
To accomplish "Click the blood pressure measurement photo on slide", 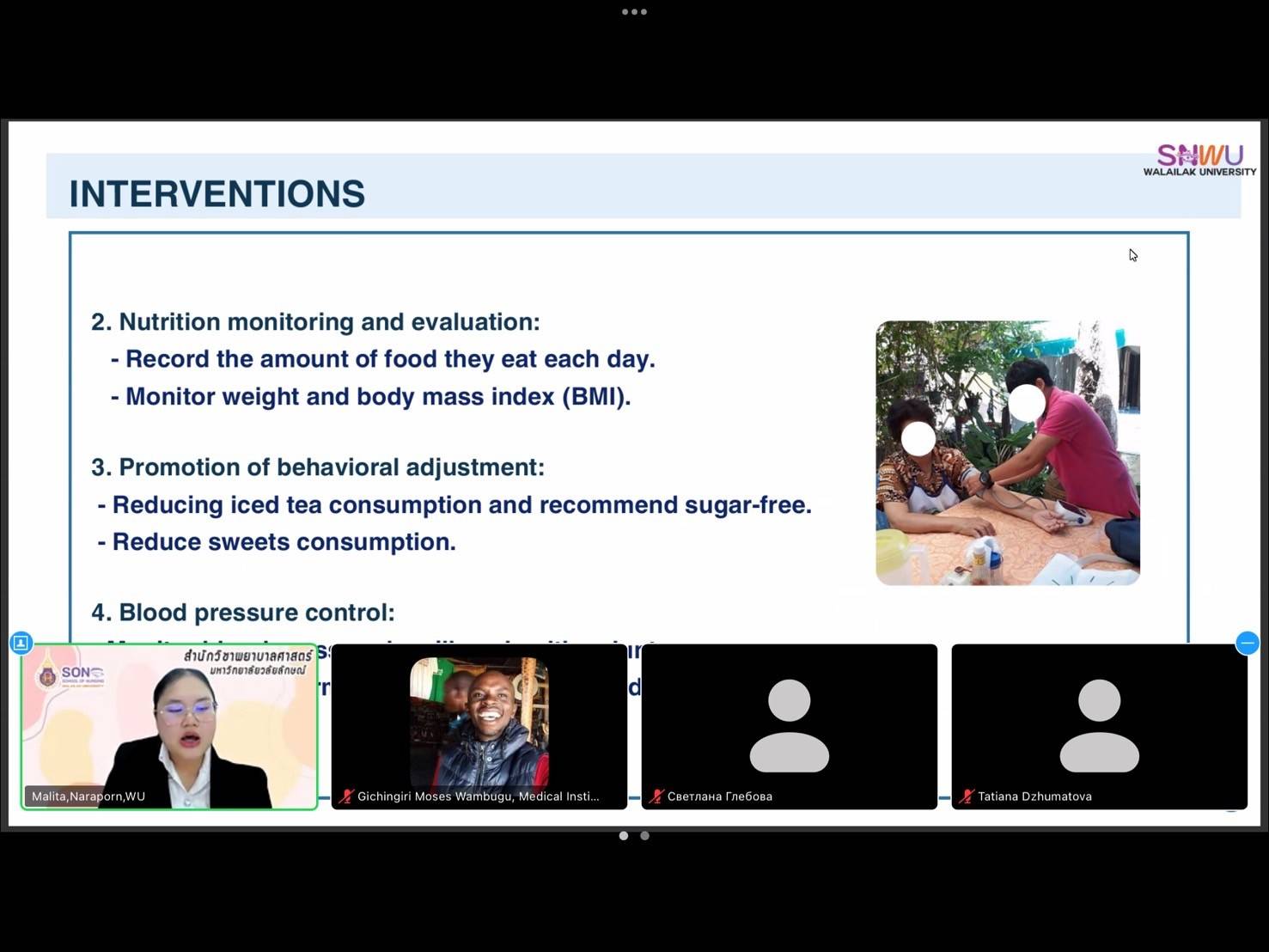I will tap(1007, 453).
